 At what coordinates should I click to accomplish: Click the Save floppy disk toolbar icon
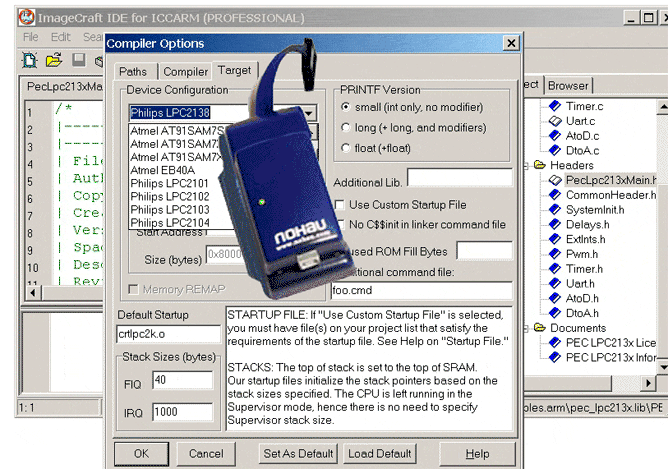click(78, 60)
